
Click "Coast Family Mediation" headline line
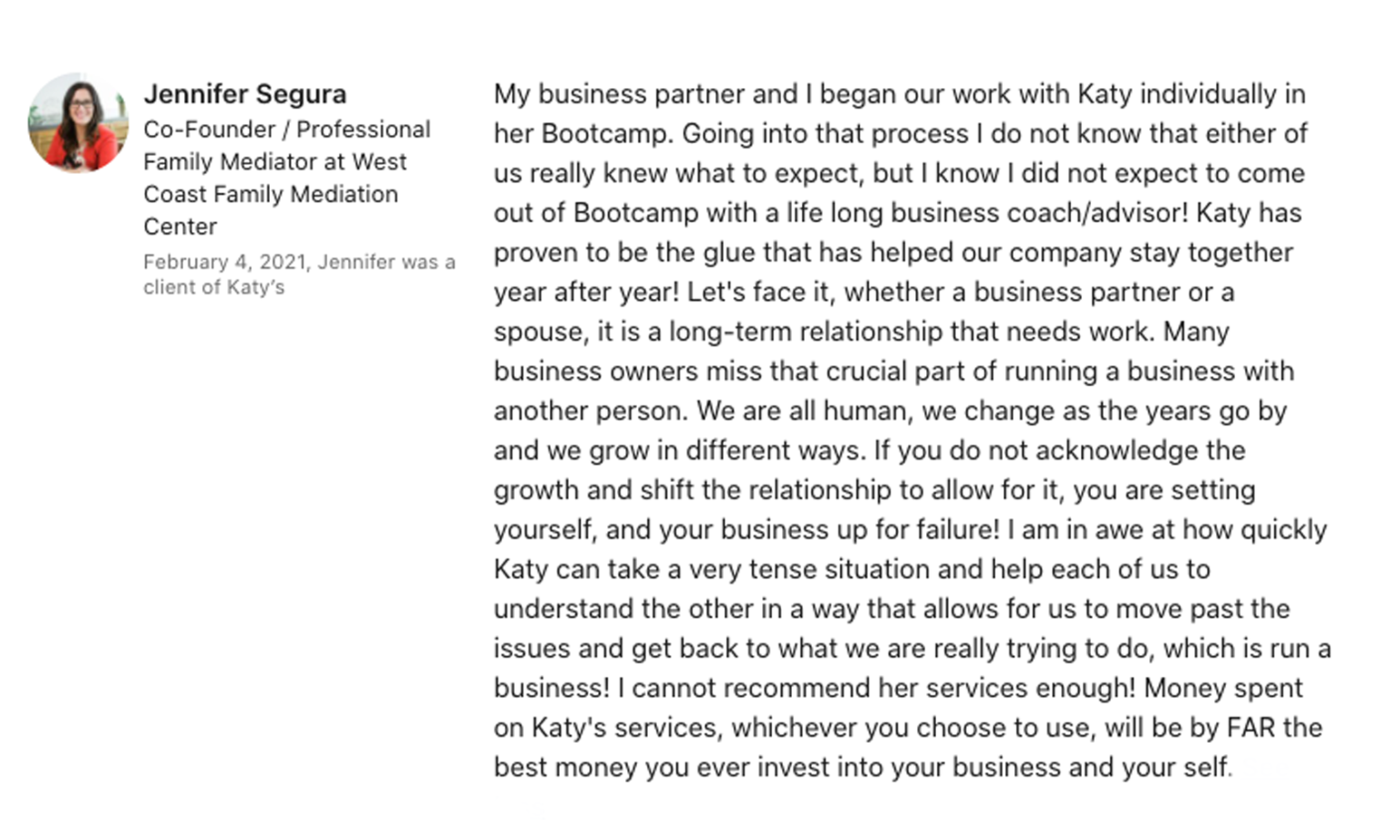(270, 194)
